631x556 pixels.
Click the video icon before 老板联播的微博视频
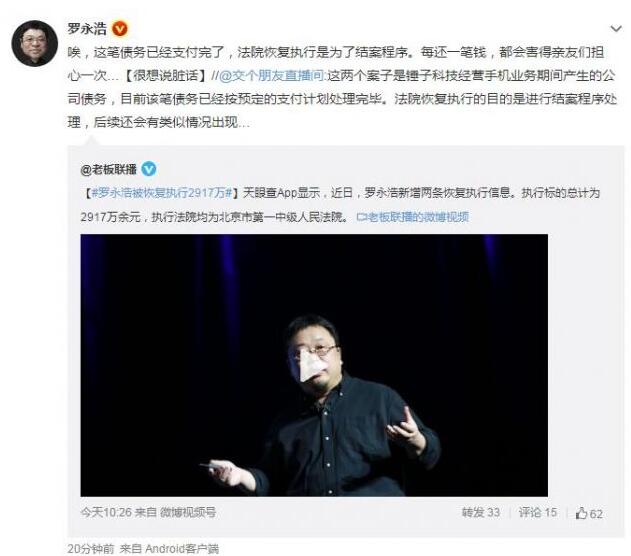tap(360, 217)
